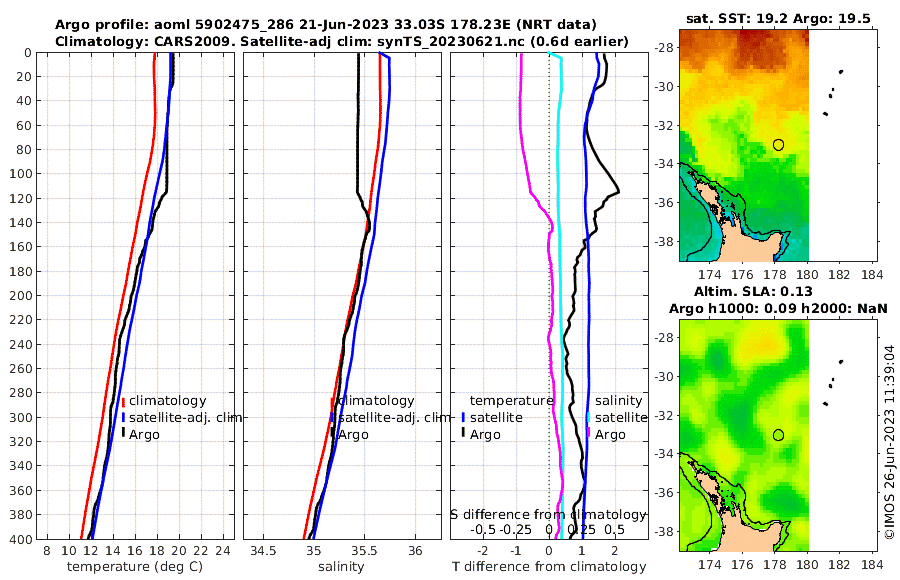
Task: Click 'satellite-adj. clim' legend label in temperature panel
Action: 185,417
